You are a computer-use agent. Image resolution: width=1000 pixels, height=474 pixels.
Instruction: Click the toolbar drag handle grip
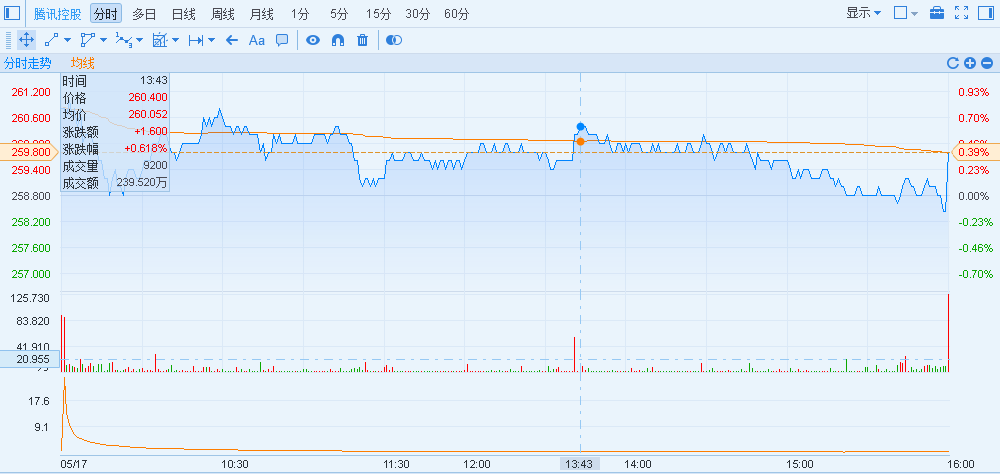pyautogui.click(x=8, y=40)
